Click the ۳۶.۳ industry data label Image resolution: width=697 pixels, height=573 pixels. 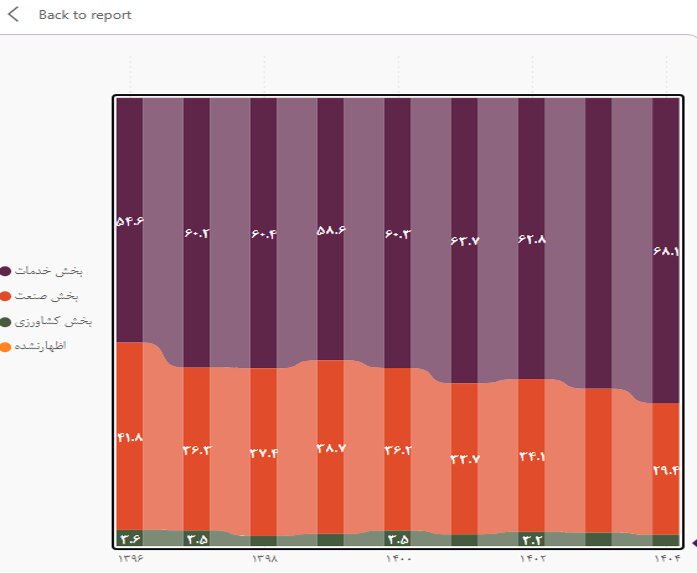pos(197,450)
